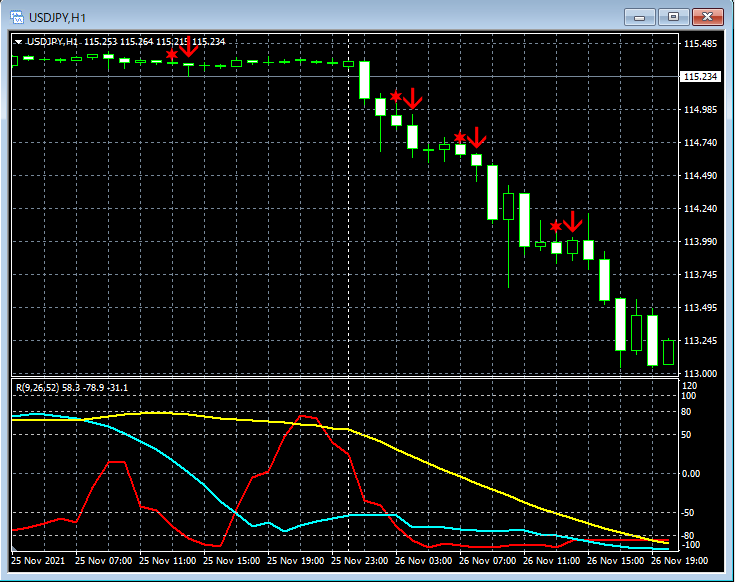The height and width of the screenshot is (582, 736).
Task: Click the 113.495 price scale label
Action: (x=700, y=307)
